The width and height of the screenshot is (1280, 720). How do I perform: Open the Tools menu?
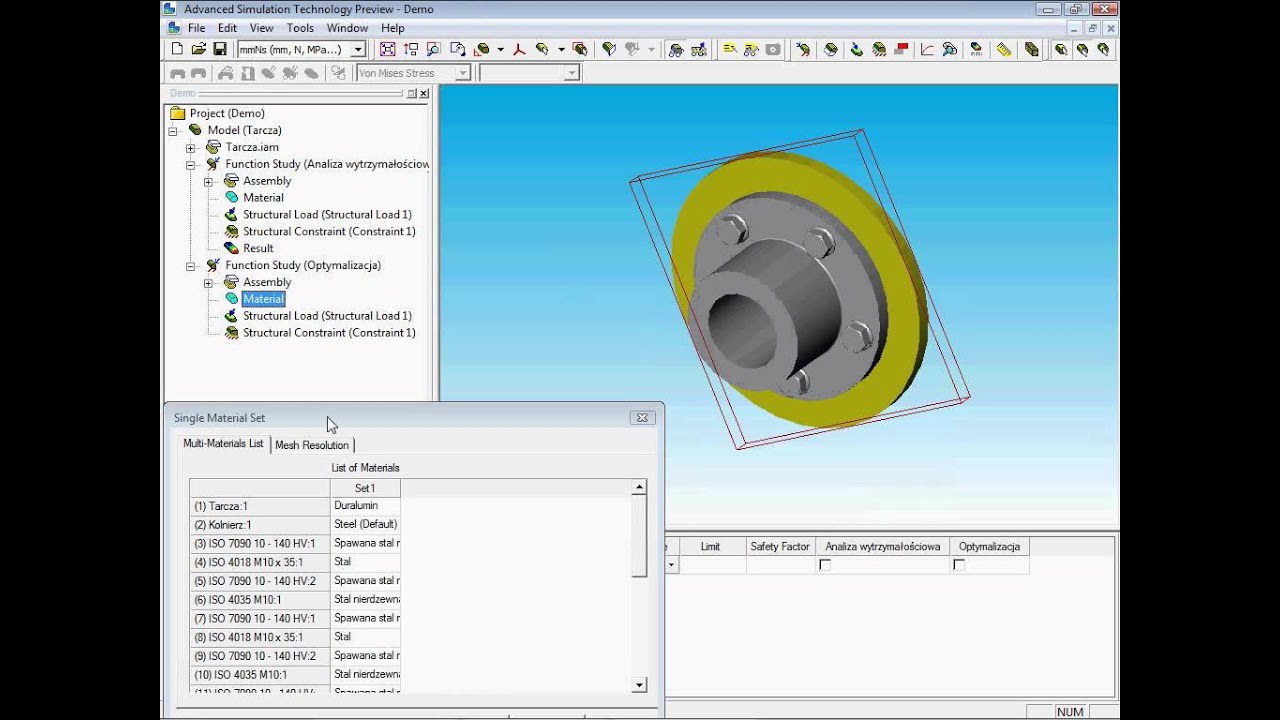(x=300, y=28)
